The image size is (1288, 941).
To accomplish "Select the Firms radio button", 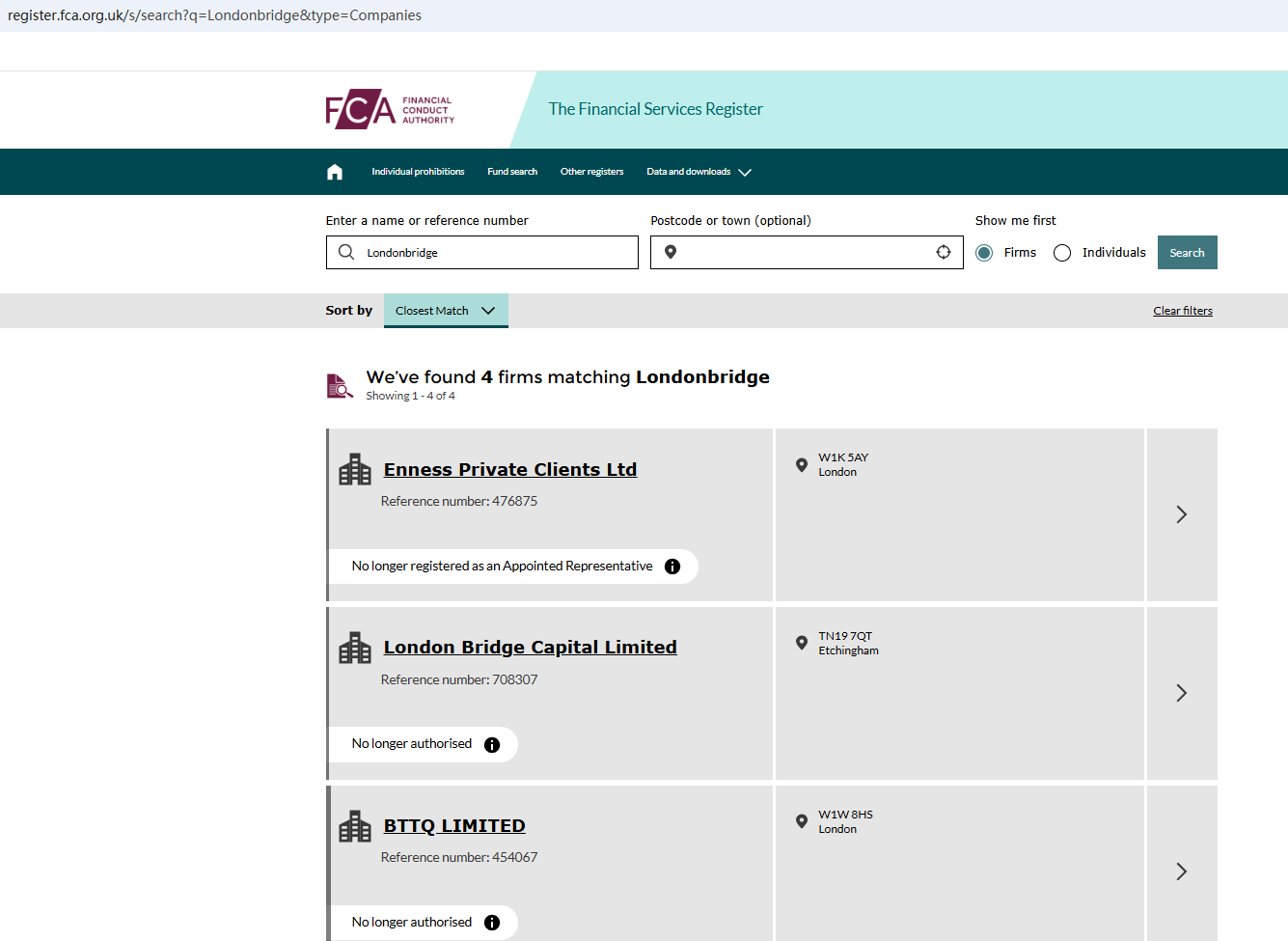I will (984, 253).
